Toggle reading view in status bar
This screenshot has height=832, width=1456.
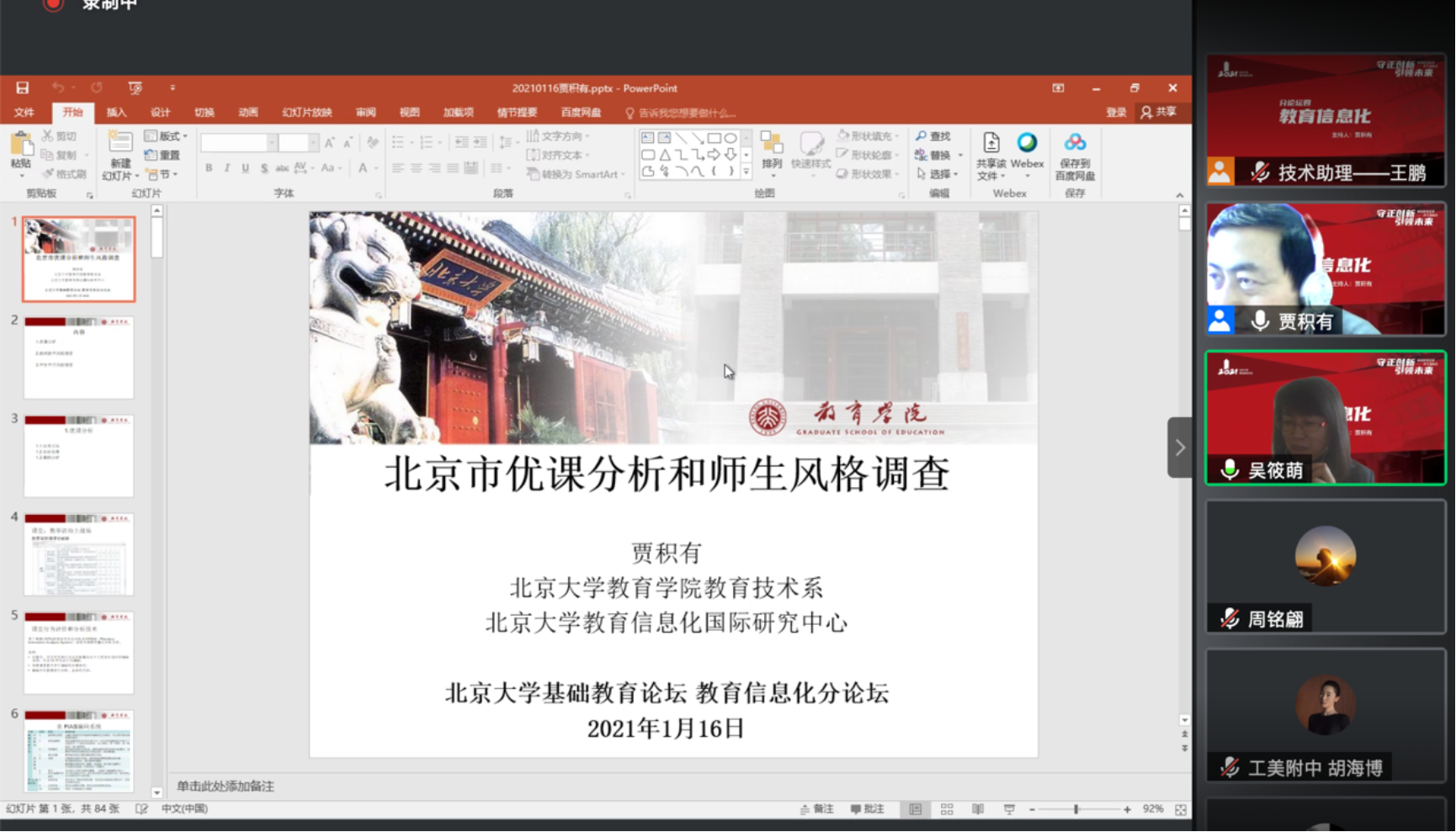pyautogui.click(x=978, y=809)
